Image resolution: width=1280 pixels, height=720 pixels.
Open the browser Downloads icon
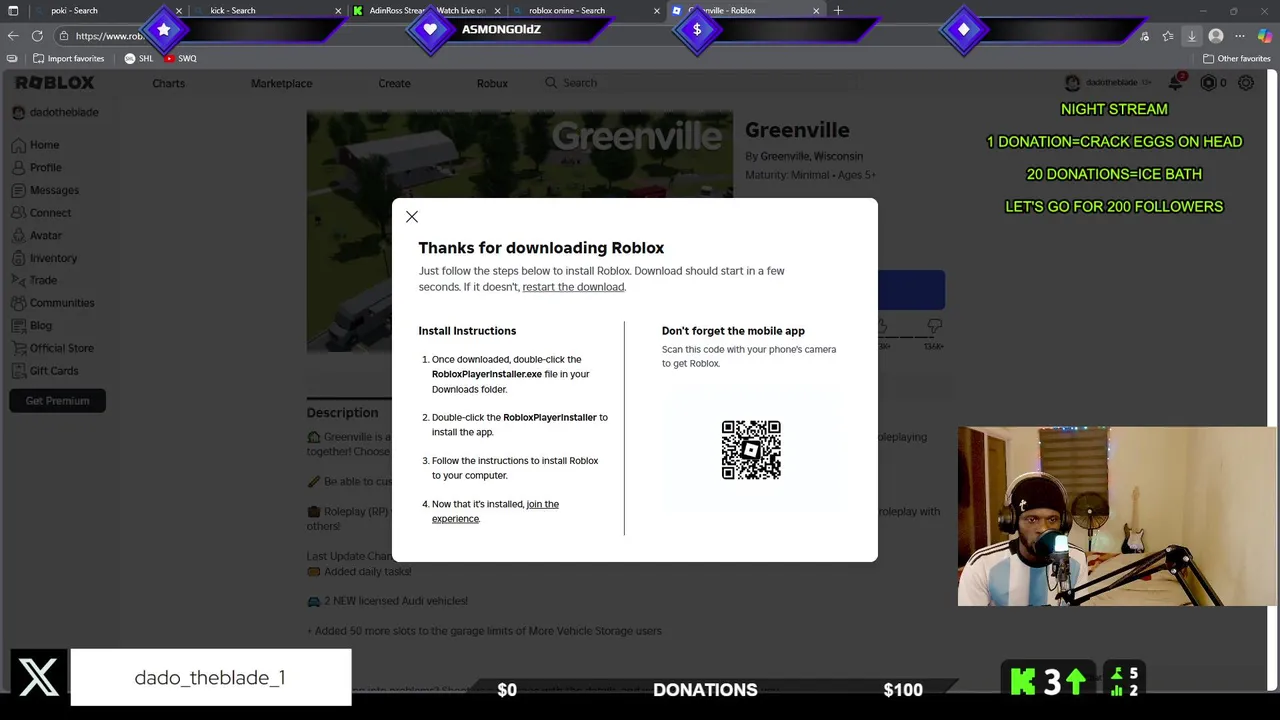click(x=1192, y=36)
